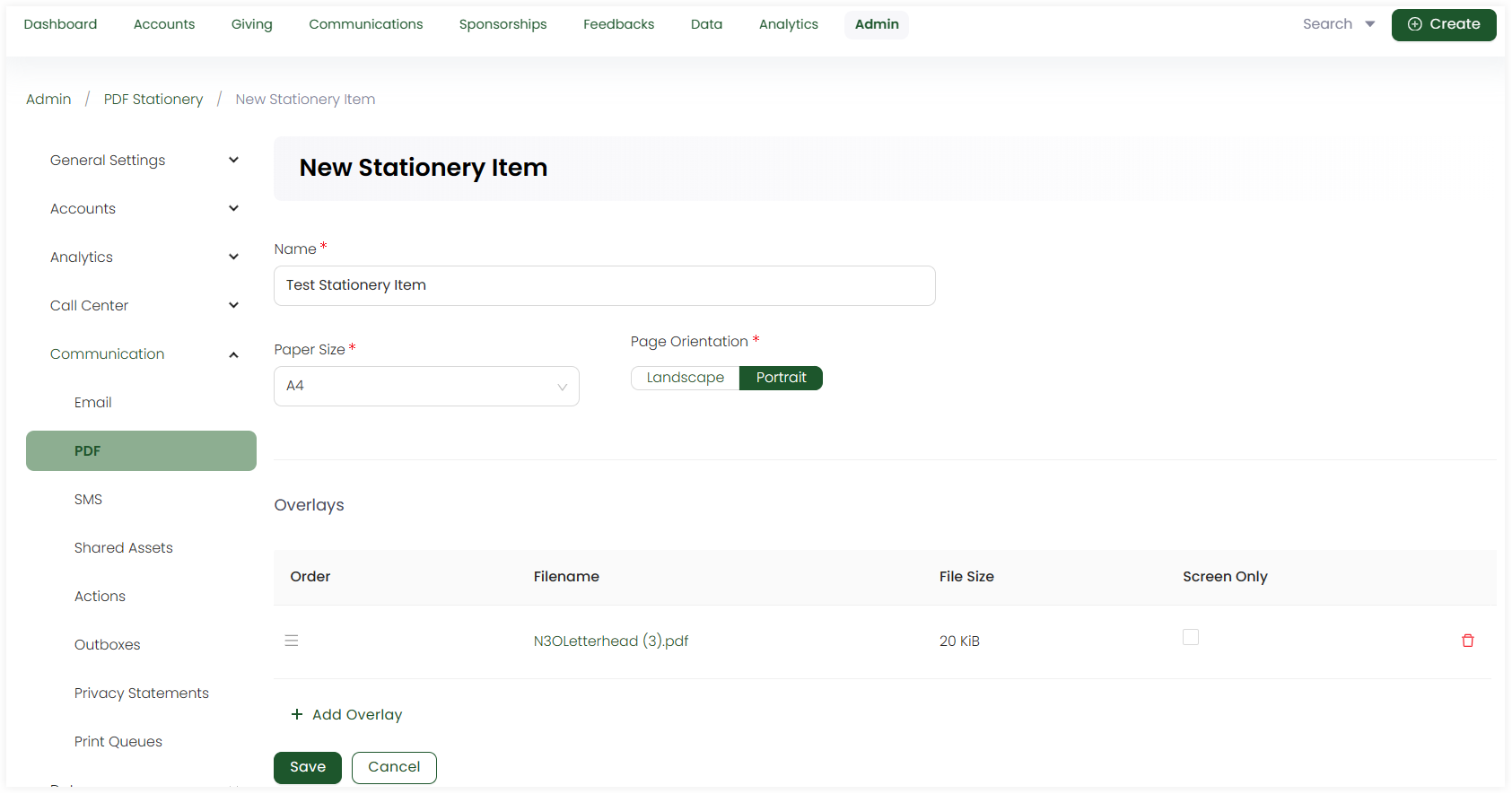Go to Admin breadcrumb
Screen dimensions: 1512x794
click(x=48, y=100)
